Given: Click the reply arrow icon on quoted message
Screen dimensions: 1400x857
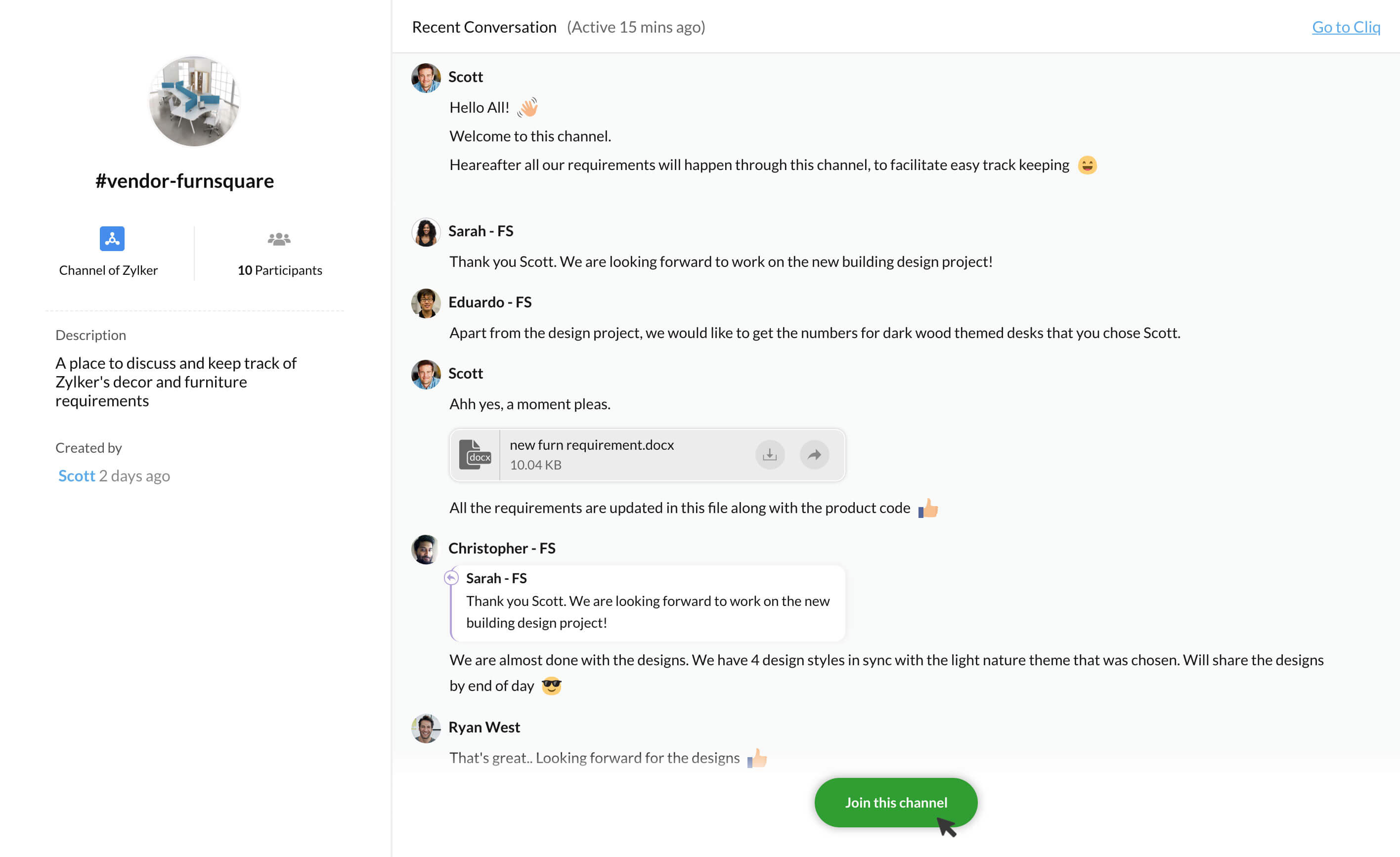Looking at the screenshot, I should pyautogui.click(x=451, y=578).
